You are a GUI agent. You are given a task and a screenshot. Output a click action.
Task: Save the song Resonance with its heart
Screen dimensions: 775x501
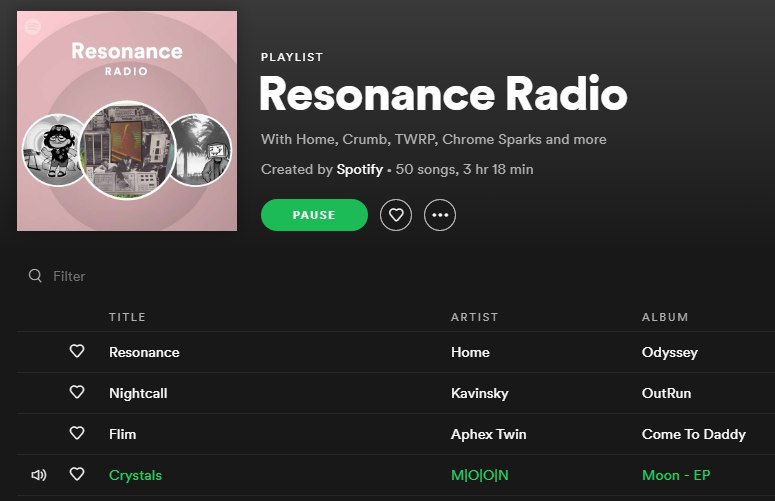(x=77, y=351)
